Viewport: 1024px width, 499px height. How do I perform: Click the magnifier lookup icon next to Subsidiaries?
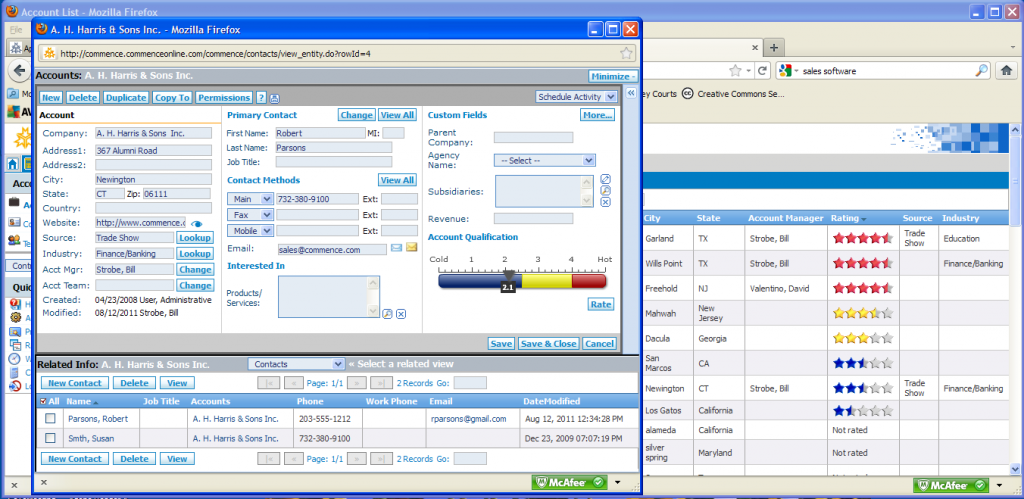pyautogui.click(x=605, y=191)
